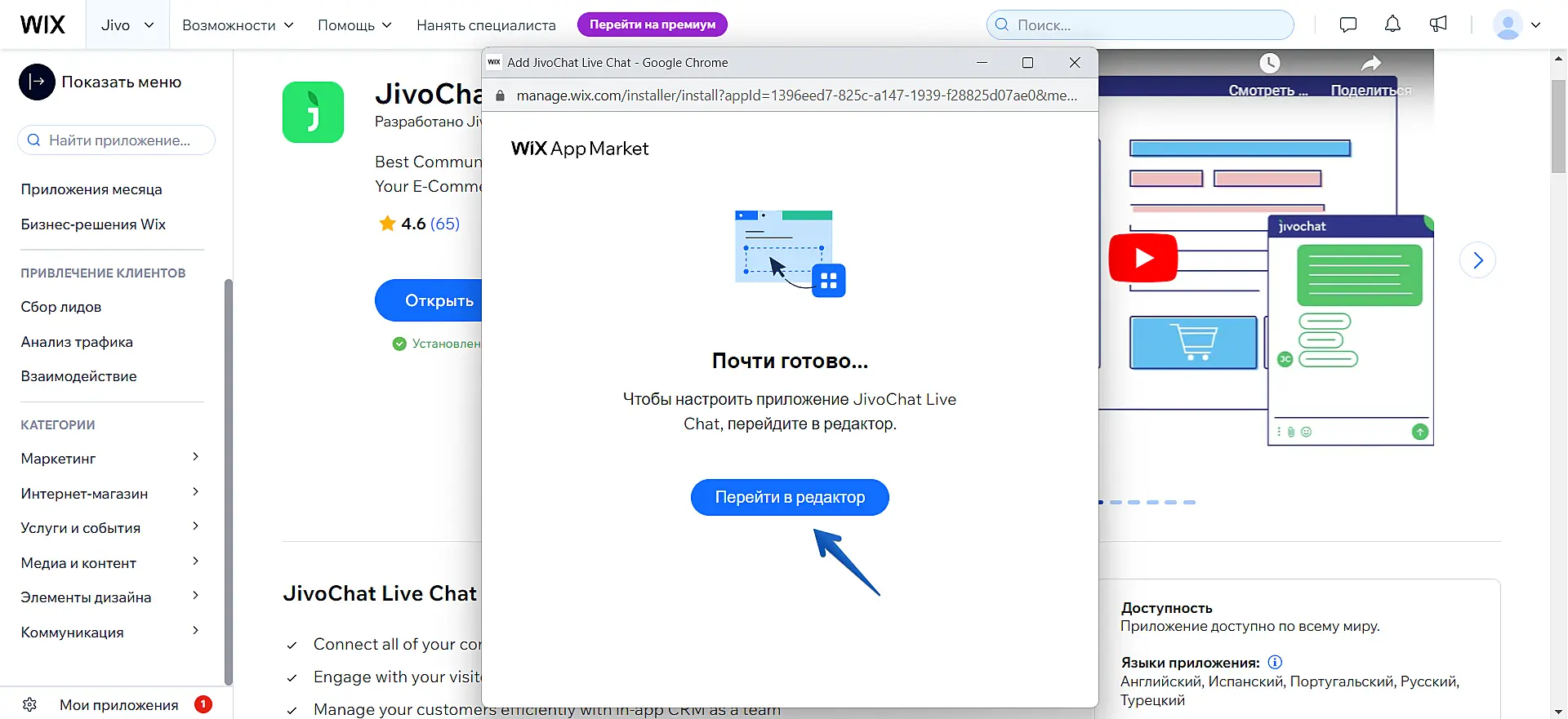Click the Открыть button for JivoChat
This screenshot has width=1568, height=719.
tap(429, 300)
